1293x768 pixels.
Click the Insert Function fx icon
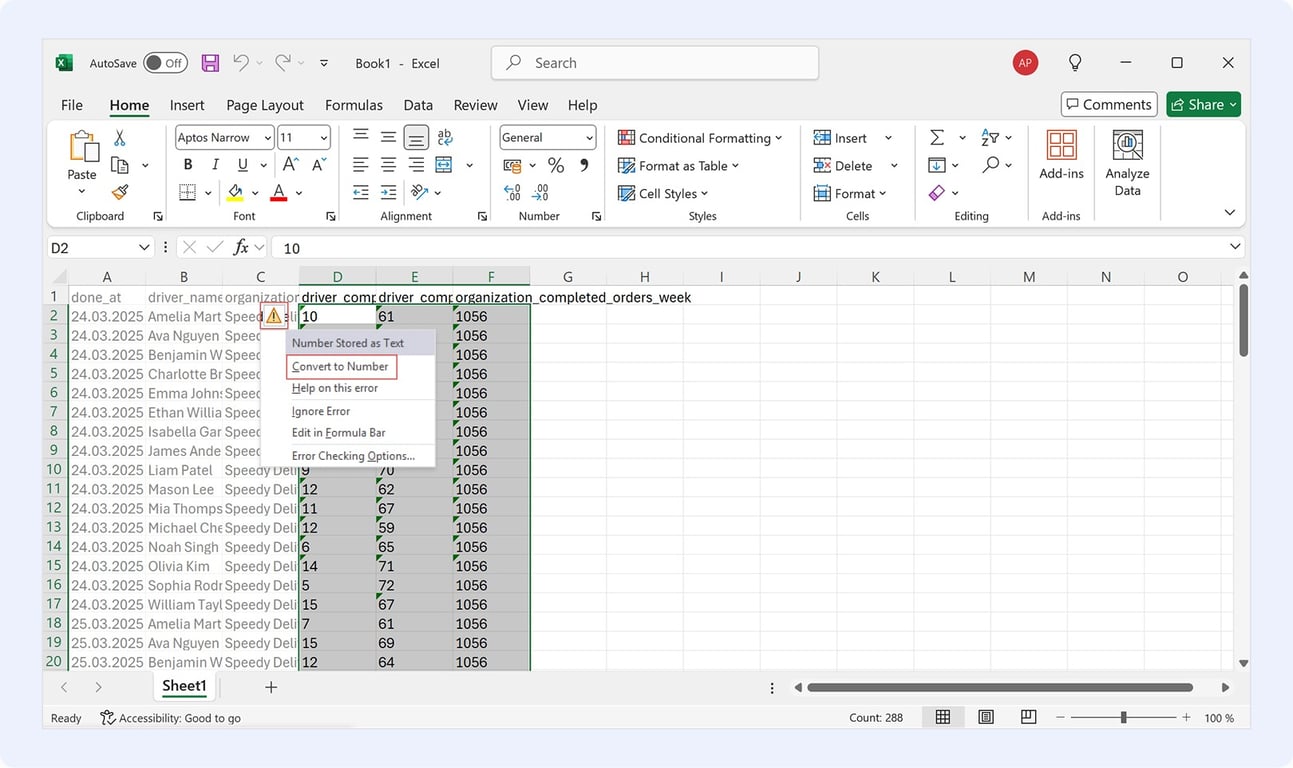241,247
